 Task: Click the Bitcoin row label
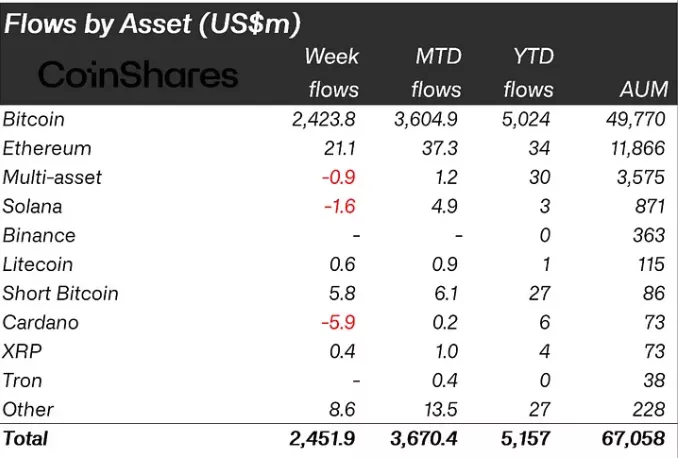[x=33, y=119]
